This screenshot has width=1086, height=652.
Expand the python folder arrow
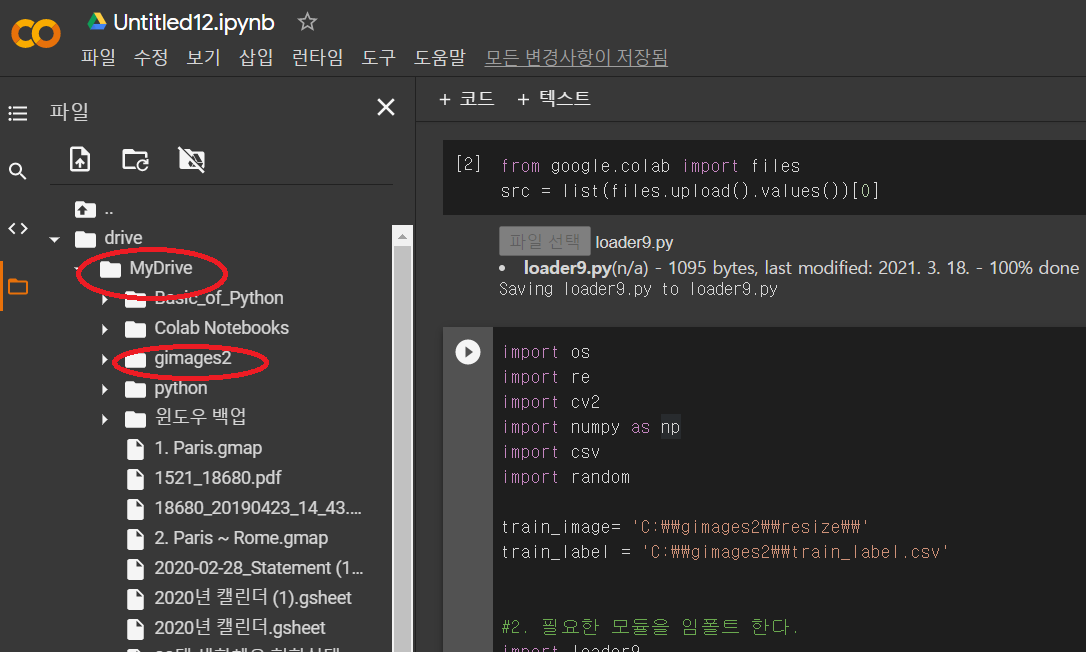coord(105,389)
